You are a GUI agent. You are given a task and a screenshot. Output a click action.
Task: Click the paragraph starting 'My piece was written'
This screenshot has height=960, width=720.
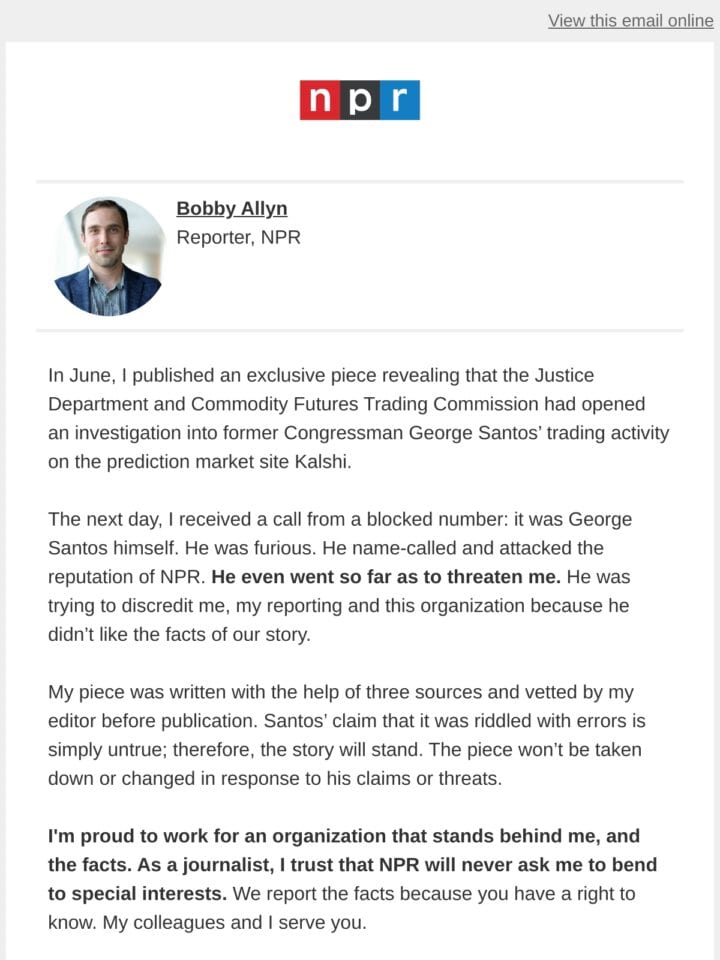click(347, 735)
